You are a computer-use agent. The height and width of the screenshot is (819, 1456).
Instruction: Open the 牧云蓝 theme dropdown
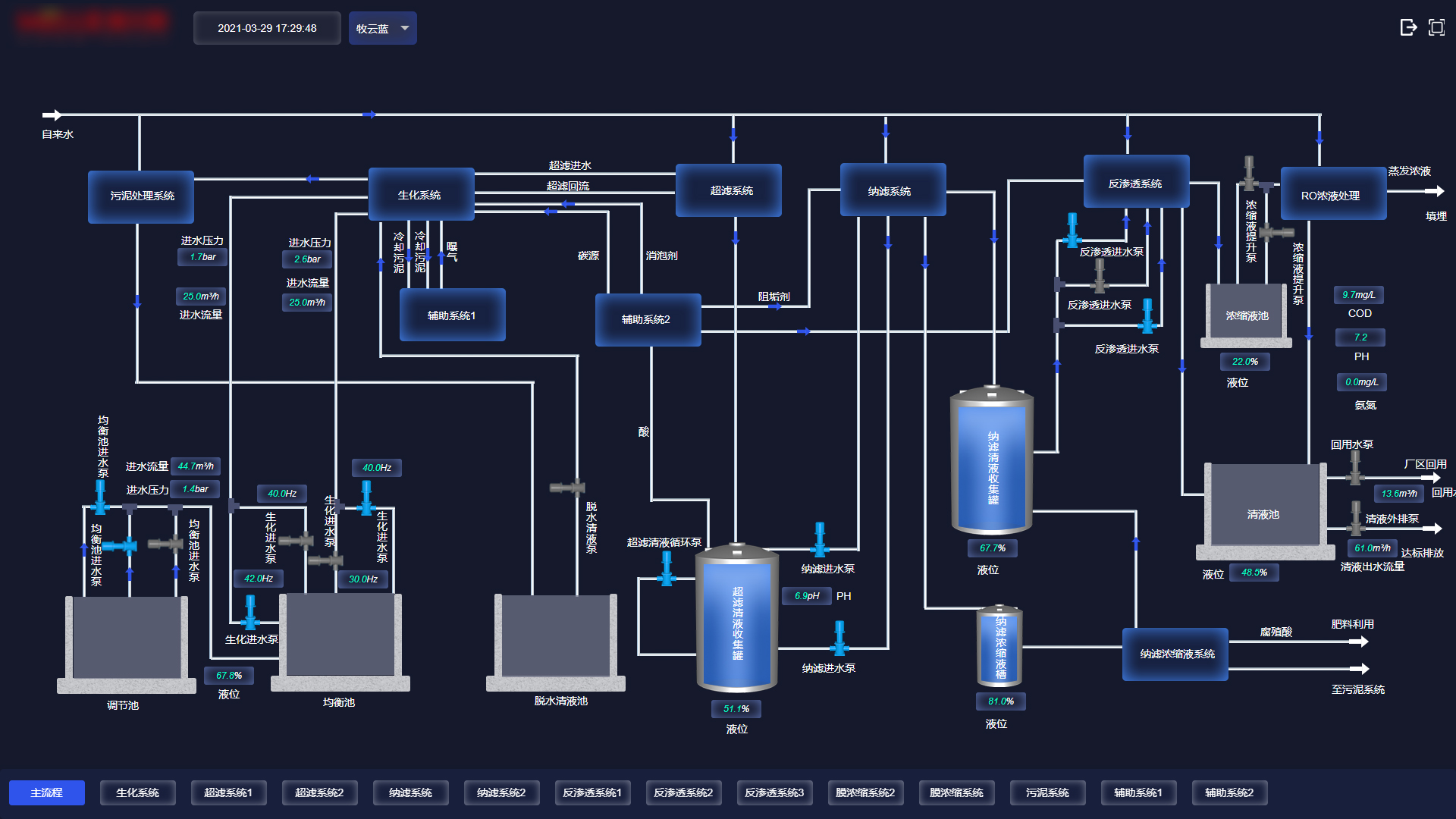point(382,28)
